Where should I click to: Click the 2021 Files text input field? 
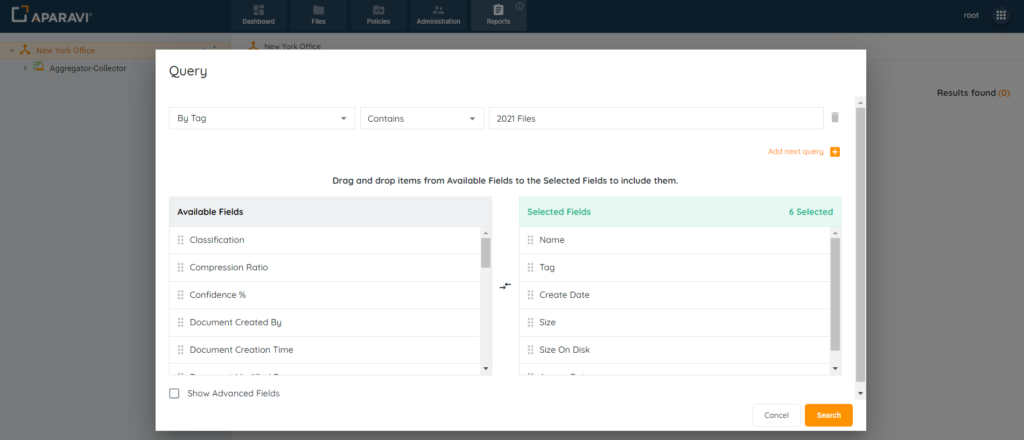[655, 118]
